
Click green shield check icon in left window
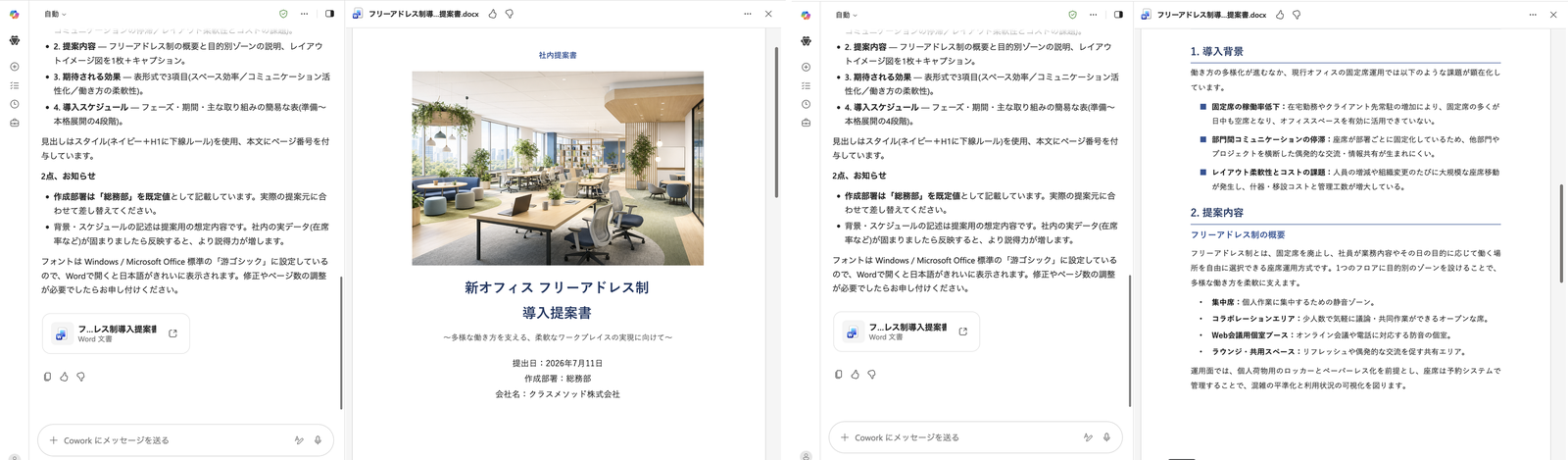(x=283, y=15)
